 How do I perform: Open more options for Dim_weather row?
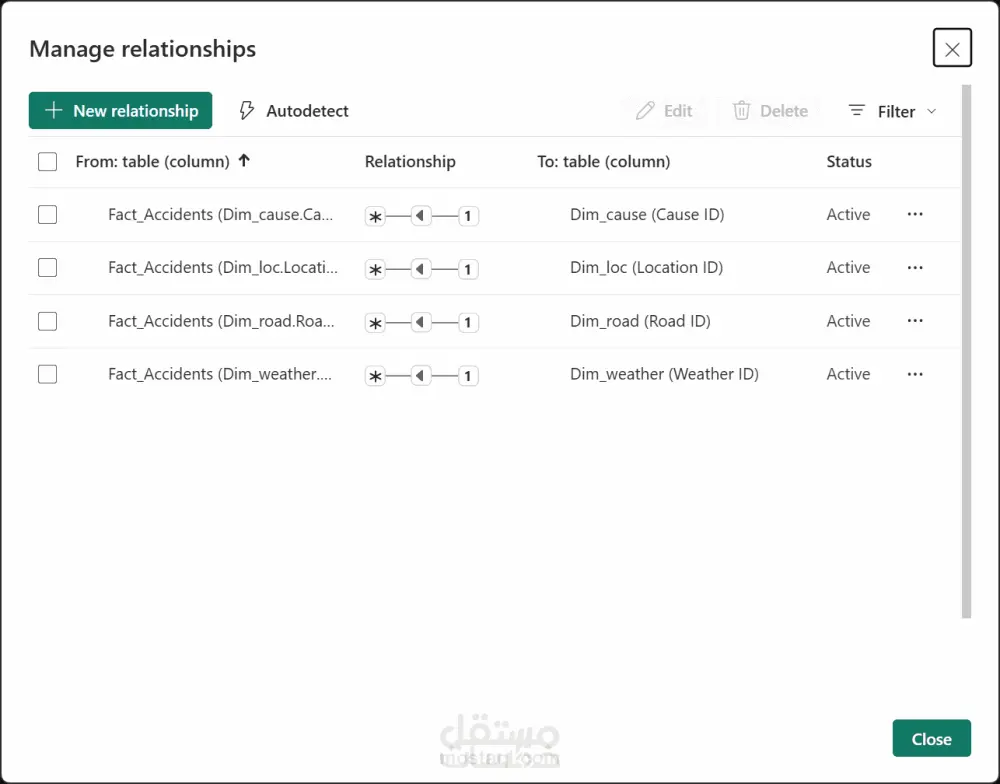(x=915, y=374)
